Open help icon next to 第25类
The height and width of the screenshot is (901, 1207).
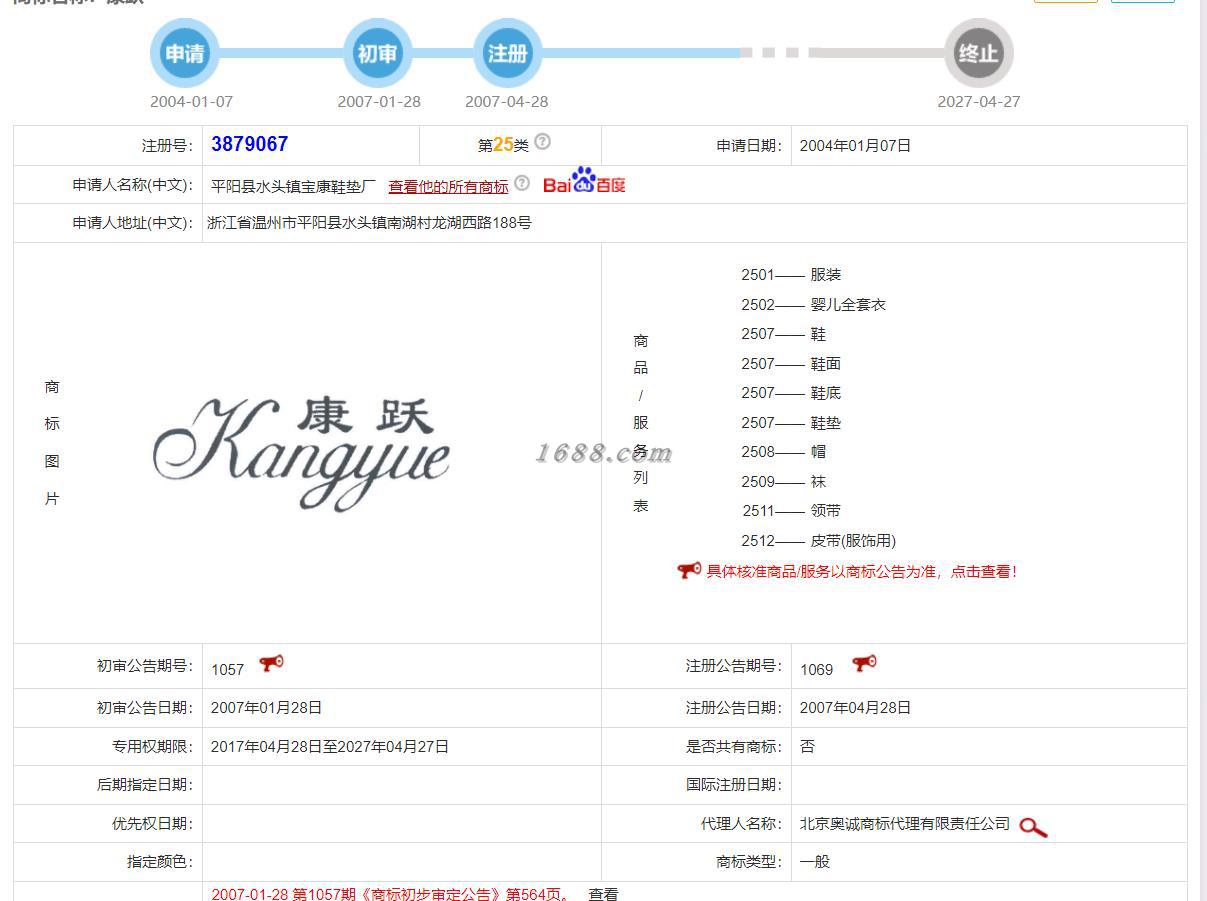[x=542, y=142]
